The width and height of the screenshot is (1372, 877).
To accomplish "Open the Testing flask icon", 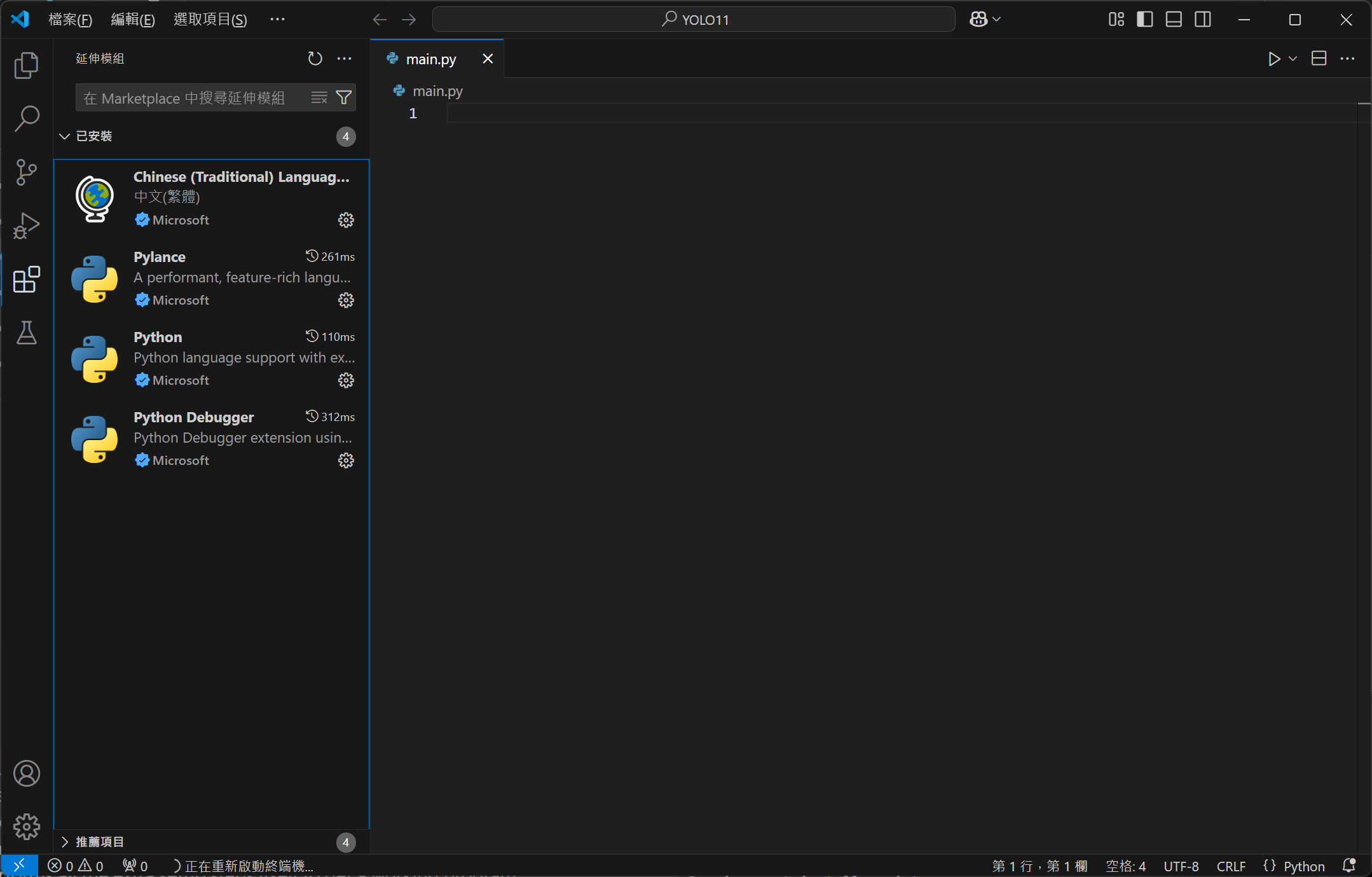I will (x=26, y=333).
